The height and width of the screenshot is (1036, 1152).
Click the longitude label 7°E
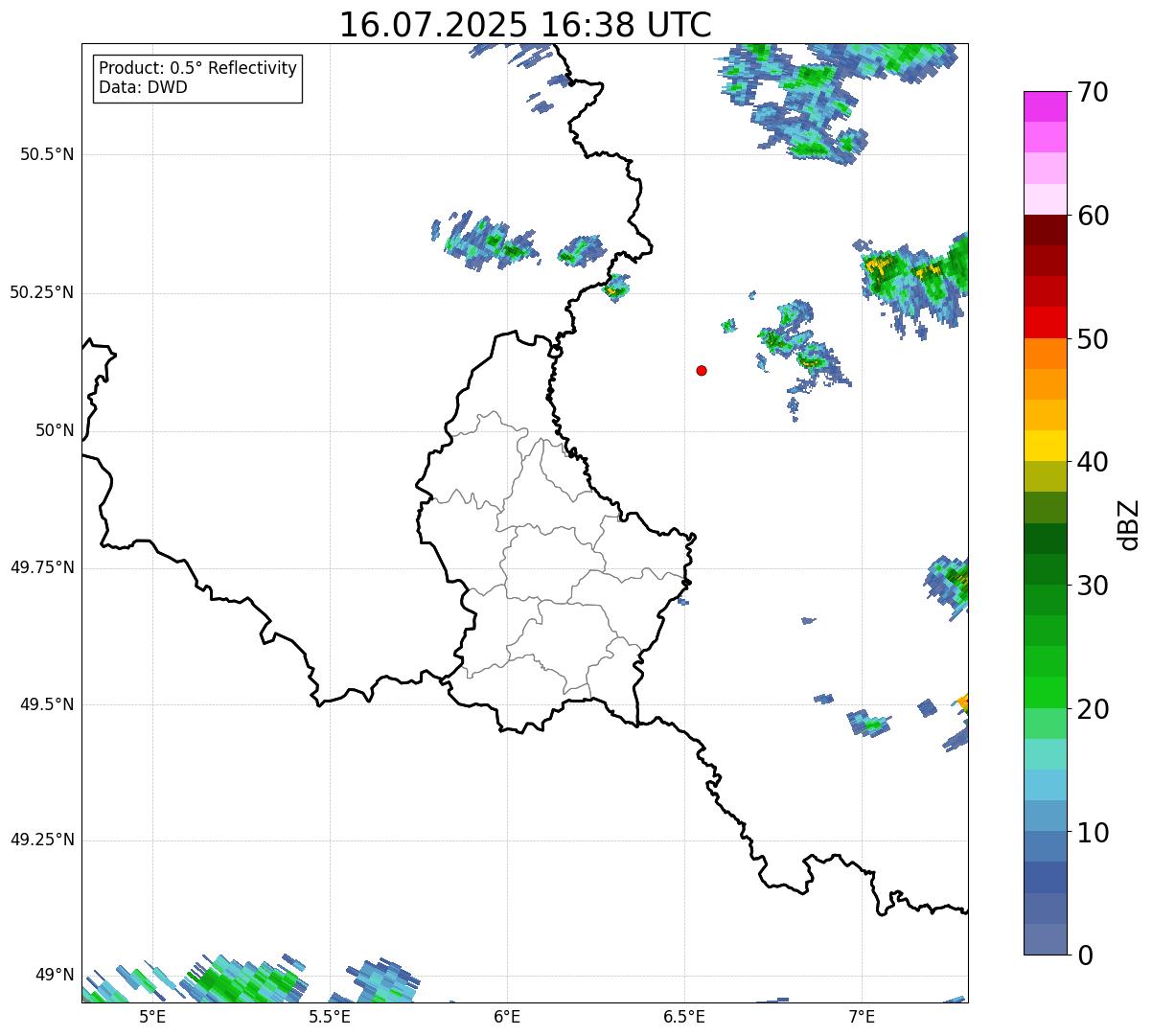coord(862,1017)
